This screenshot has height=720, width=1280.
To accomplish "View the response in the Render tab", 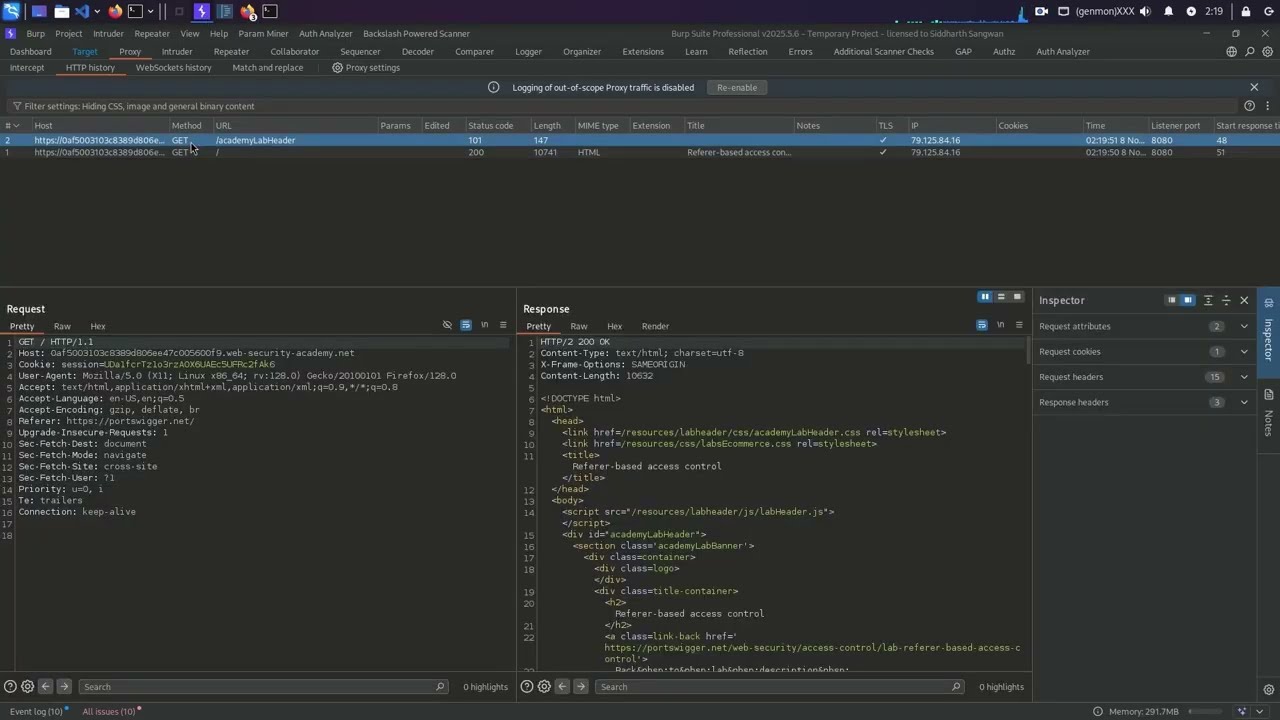I will point(655,326).
